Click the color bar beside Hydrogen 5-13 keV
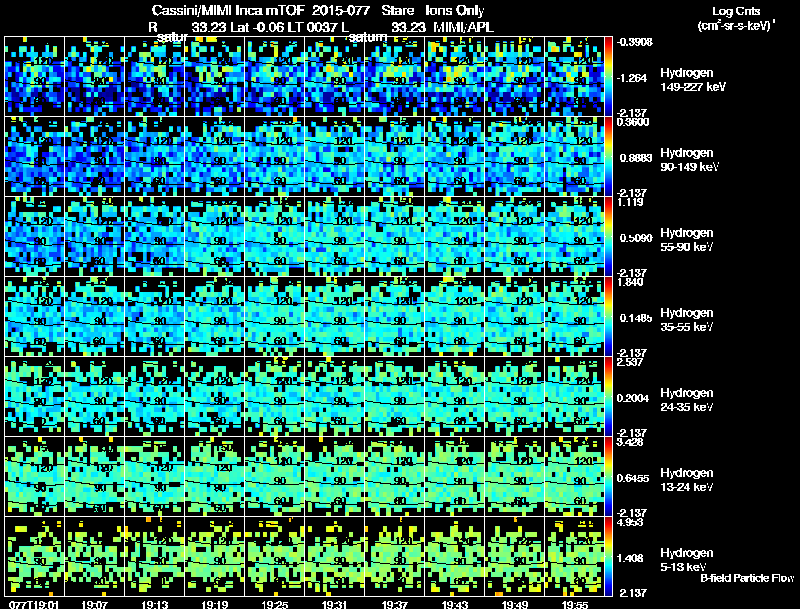 pyautogui.click(x=608, y=556)
